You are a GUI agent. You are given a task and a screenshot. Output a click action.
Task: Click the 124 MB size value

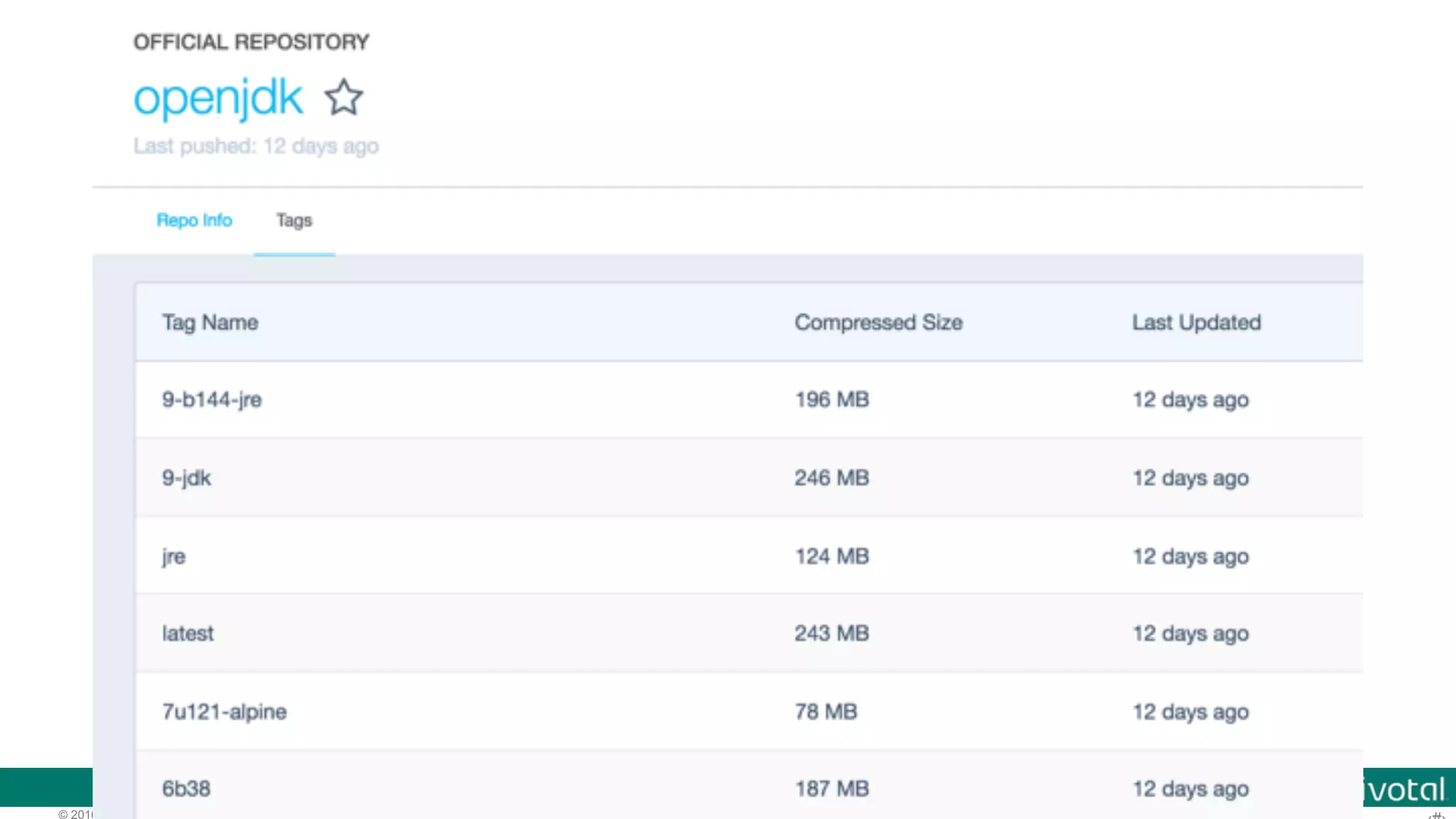pos(832,556)
